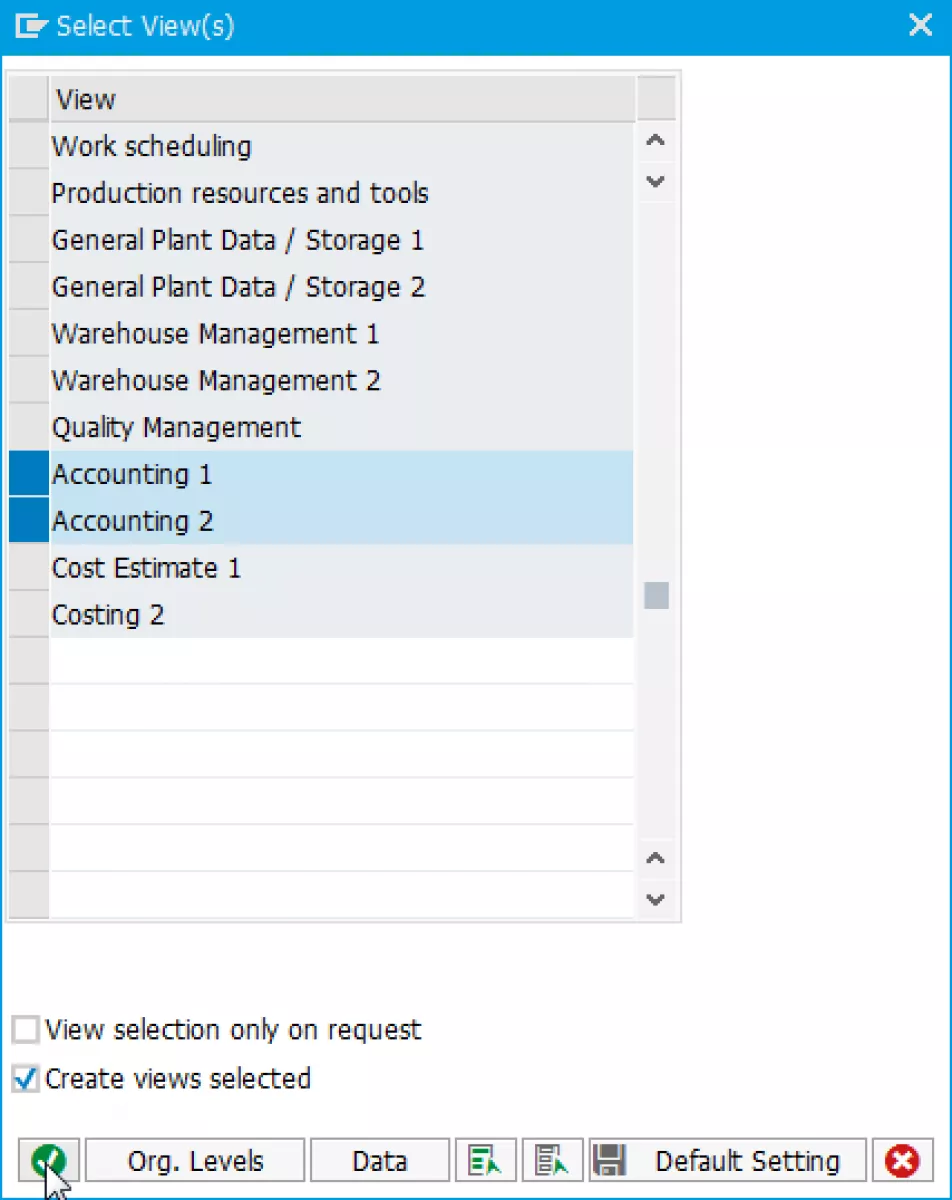Deselect Accounting 1 via its row selector
This screenshot has width=952, height=1200.
tap(29, 474)
